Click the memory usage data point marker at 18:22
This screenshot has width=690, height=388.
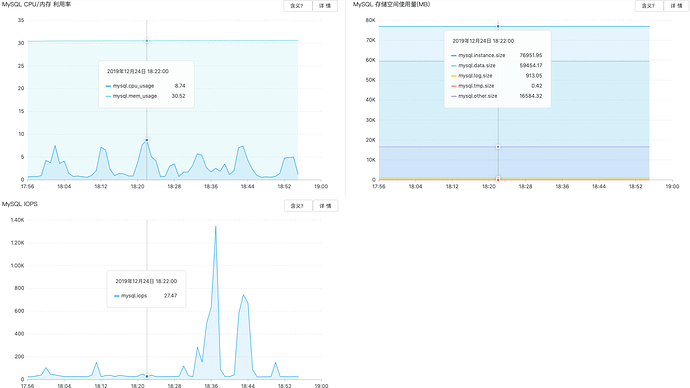coord(147,41)
